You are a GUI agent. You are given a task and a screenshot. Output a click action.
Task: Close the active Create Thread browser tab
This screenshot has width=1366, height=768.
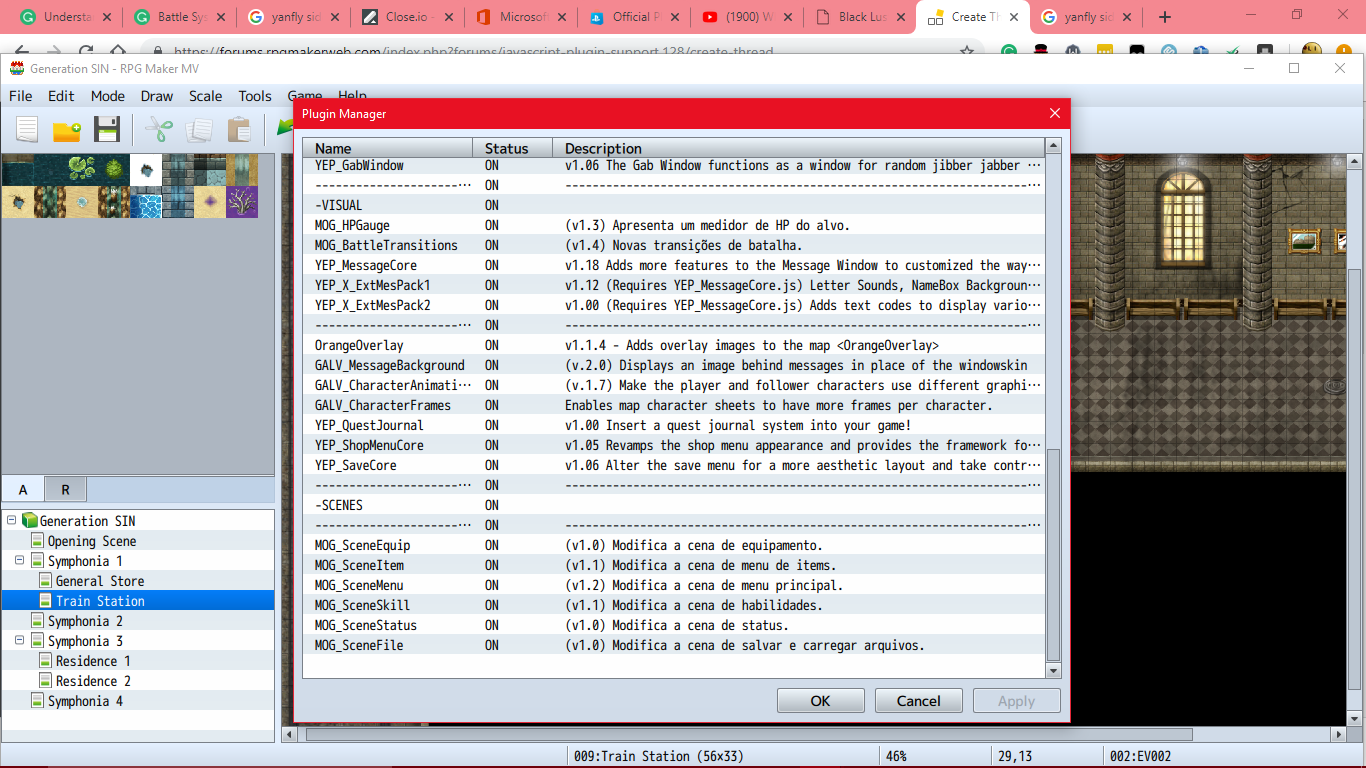pyautogui.click(x=1016, y=17)
